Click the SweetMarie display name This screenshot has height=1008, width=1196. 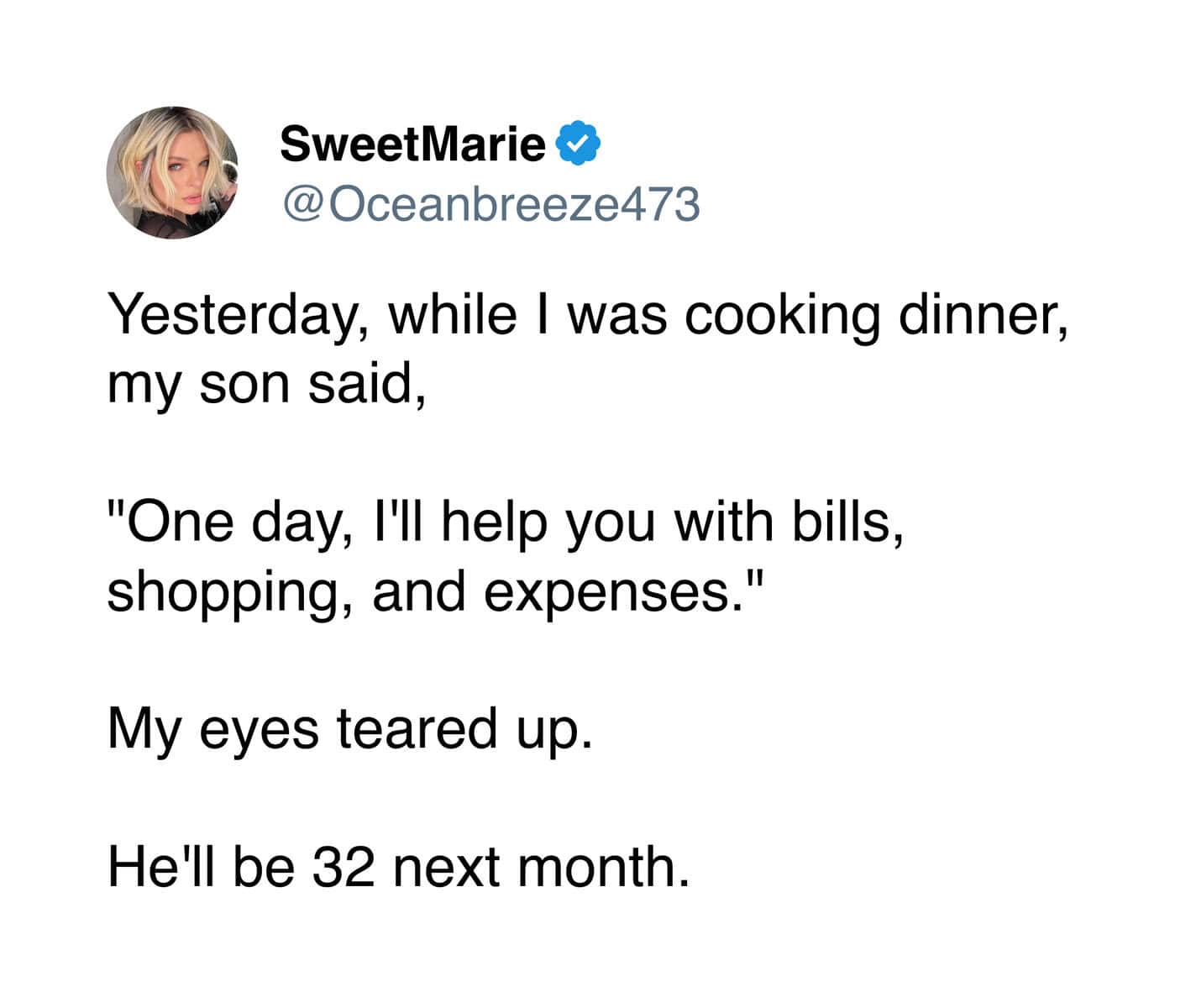click(412, 144)
